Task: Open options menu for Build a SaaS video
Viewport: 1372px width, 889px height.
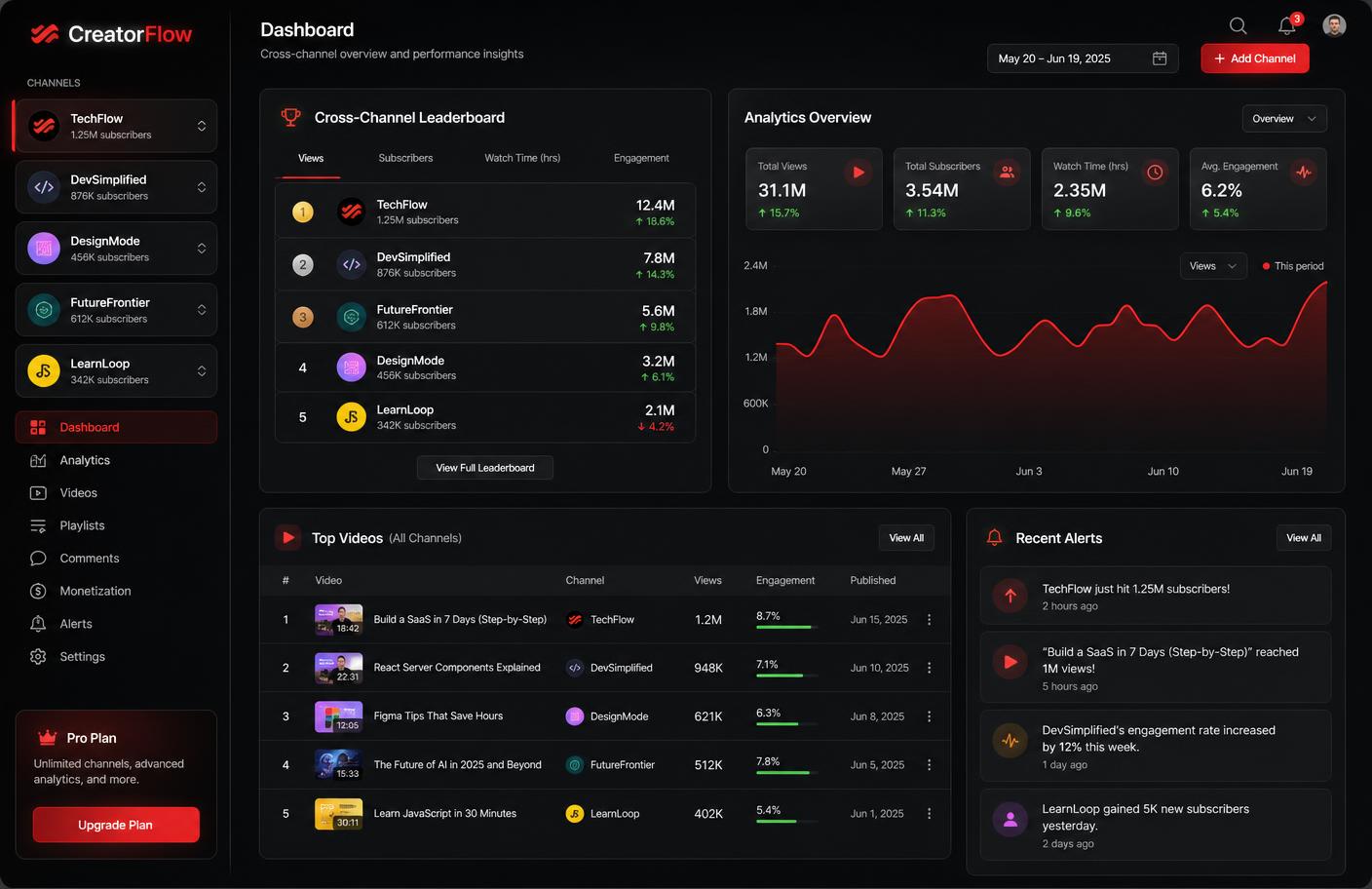Action: (x=929, y=620)
